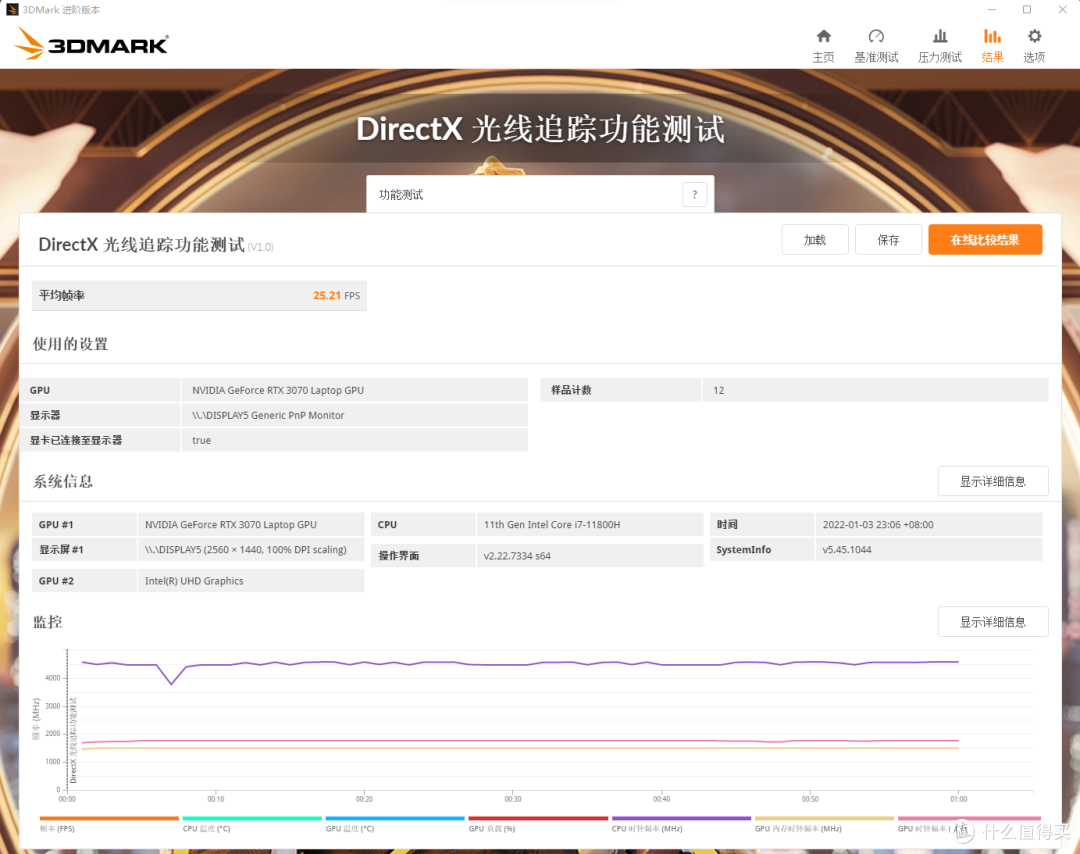Open the help question mark icon
The image size is (1080, 854).
694,194
